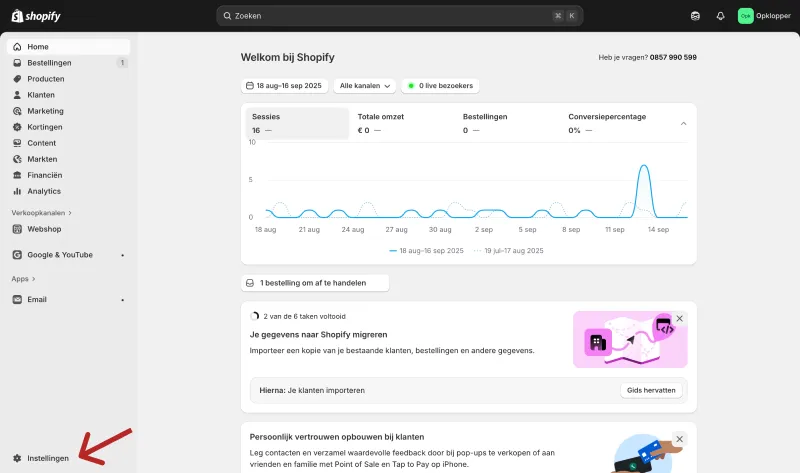Click the Google & YouTube icon

[x=17, y=255]
